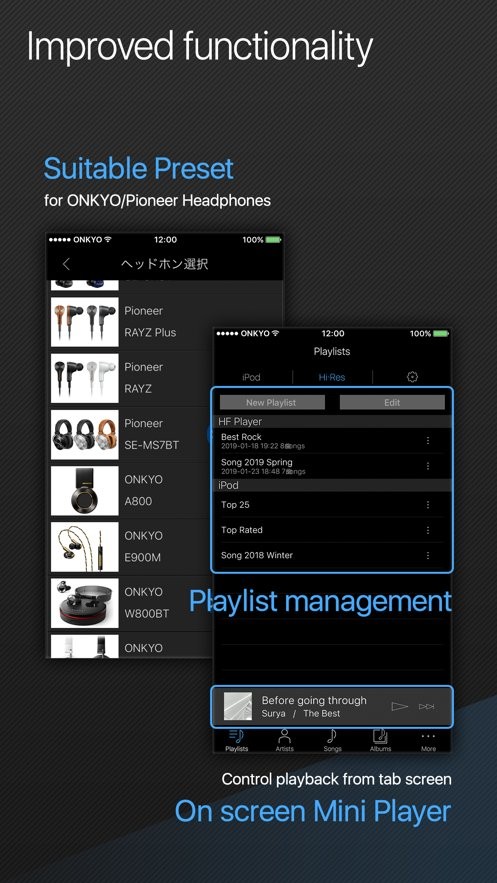Select ONKYO E900M earphone thumbnail
The width and height of the screenshot is (497, 883).
(84, 547)
